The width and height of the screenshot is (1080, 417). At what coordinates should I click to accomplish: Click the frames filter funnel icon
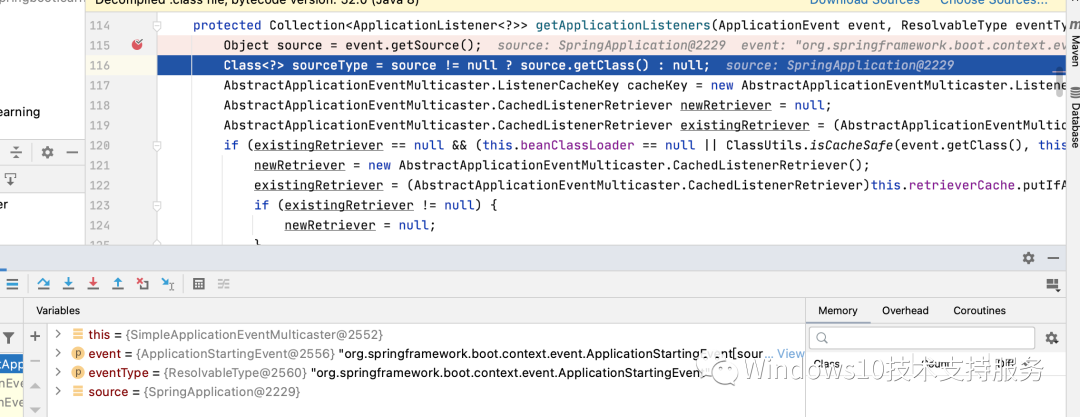click(x=9, y=337)
